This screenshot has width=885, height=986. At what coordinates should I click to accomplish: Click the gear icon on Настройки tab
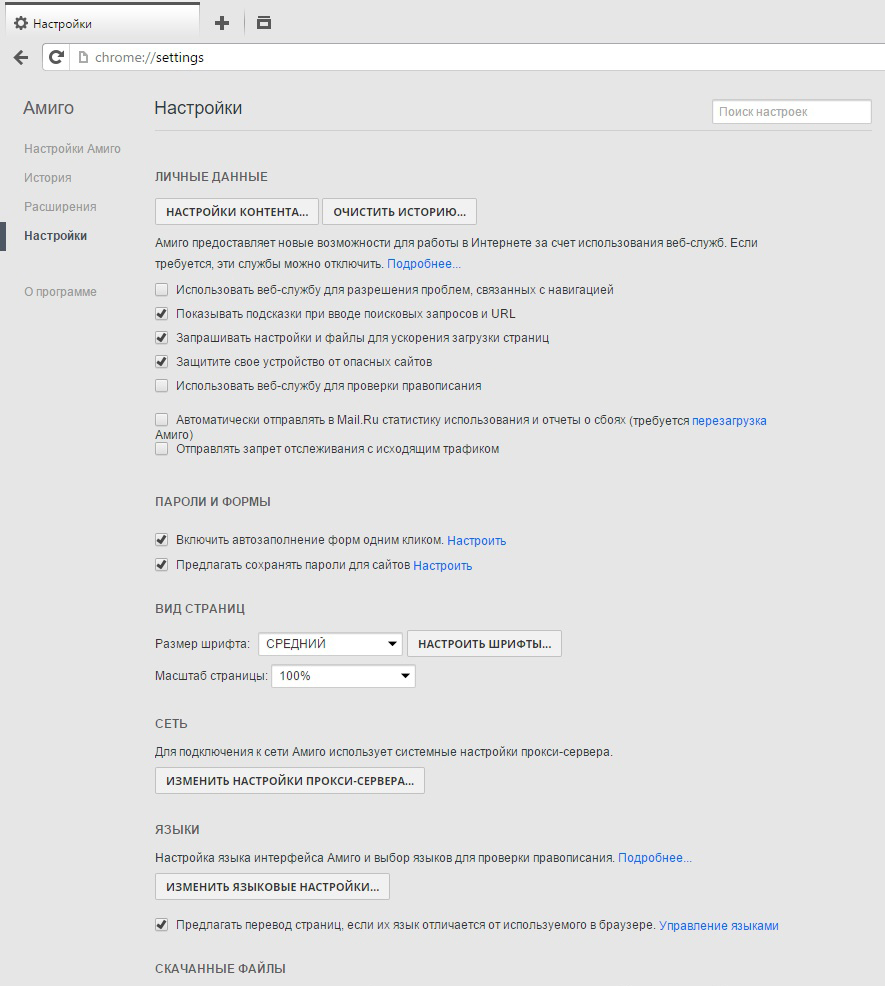[21, 23]
